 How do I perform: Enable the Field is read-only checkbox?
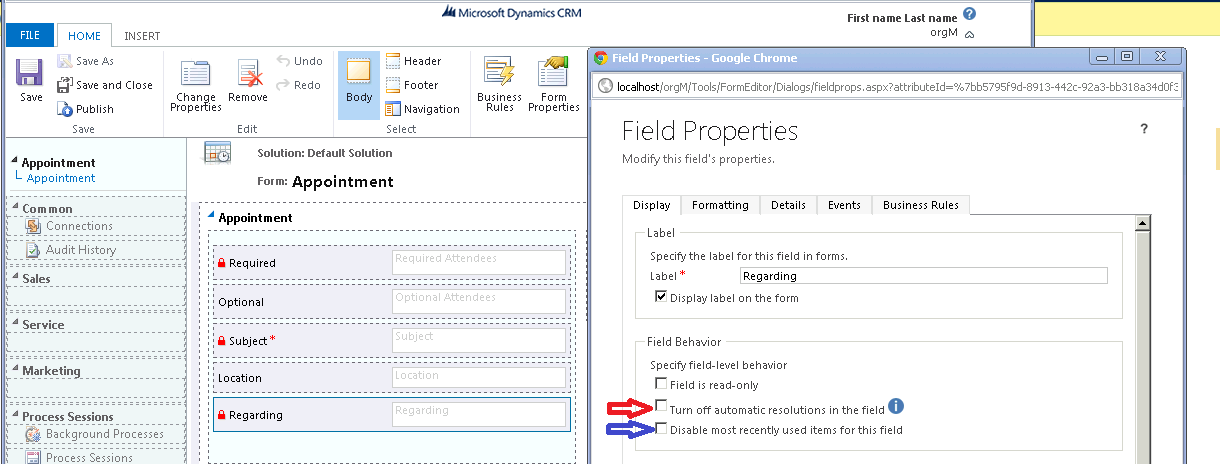click(661, 384)
